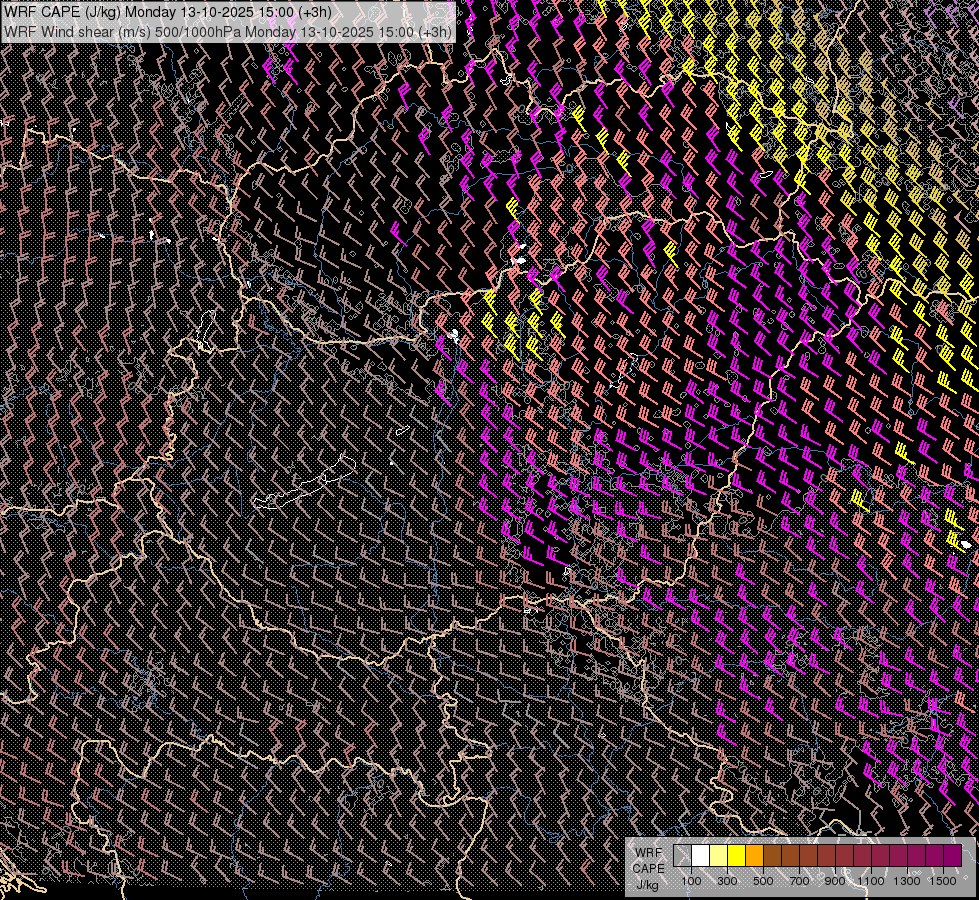Image resolution: width=979 pixels, height=900 pixels.
Task: Click the last purple swatch in legend
Action: pyautogui.click(x=952, y=856)
